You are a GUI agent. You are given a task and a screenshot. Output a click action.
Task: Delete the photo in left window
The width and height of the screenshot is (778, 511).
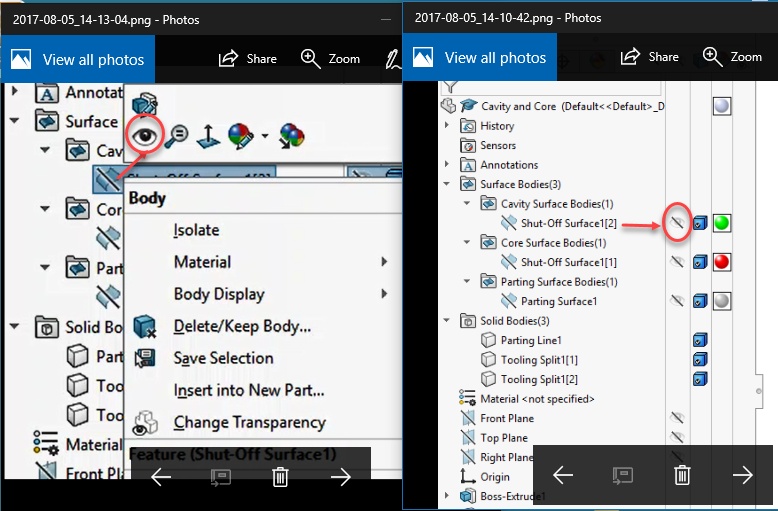click(x=280, y=477)
